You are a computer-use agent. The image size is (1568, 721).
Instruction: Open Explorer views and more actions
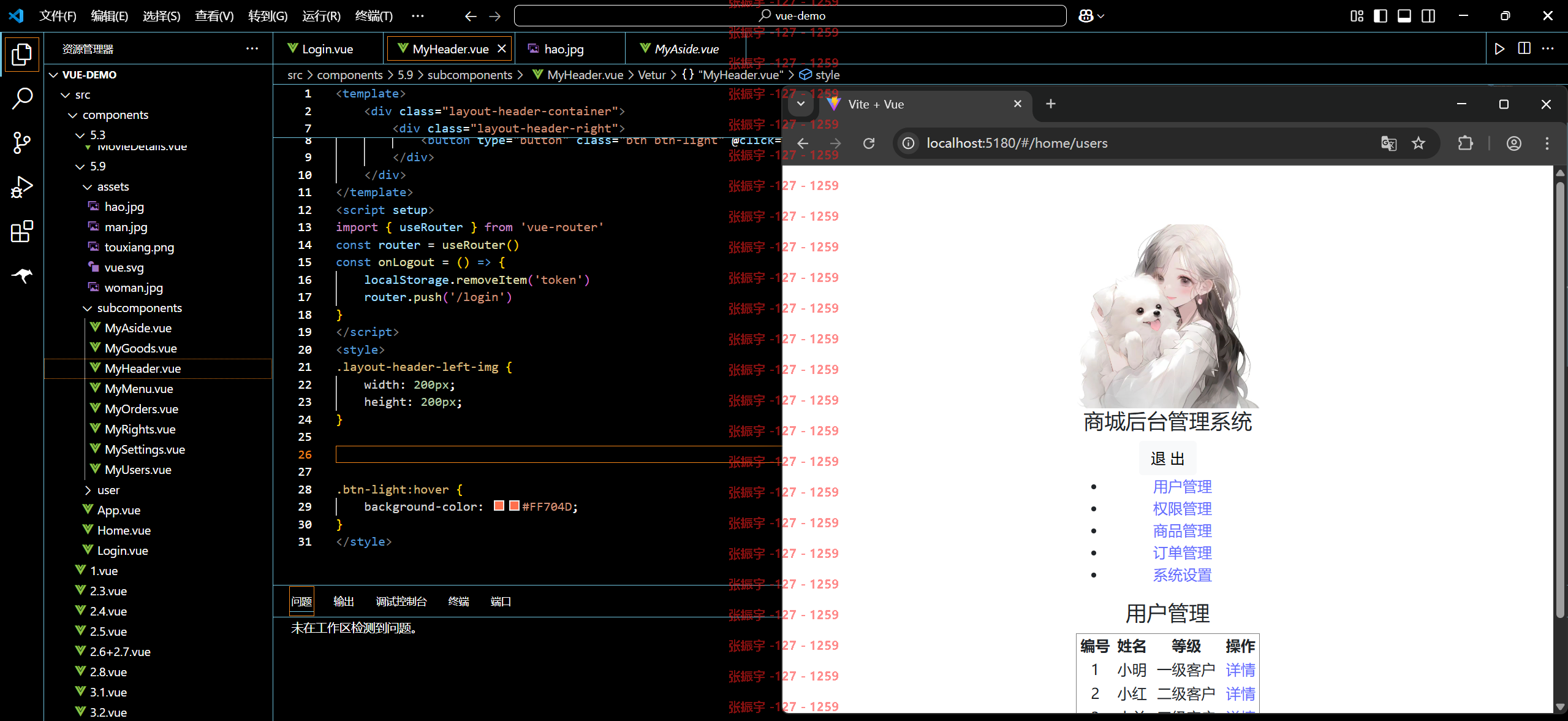pyautogui.click(x=252, y=48)
